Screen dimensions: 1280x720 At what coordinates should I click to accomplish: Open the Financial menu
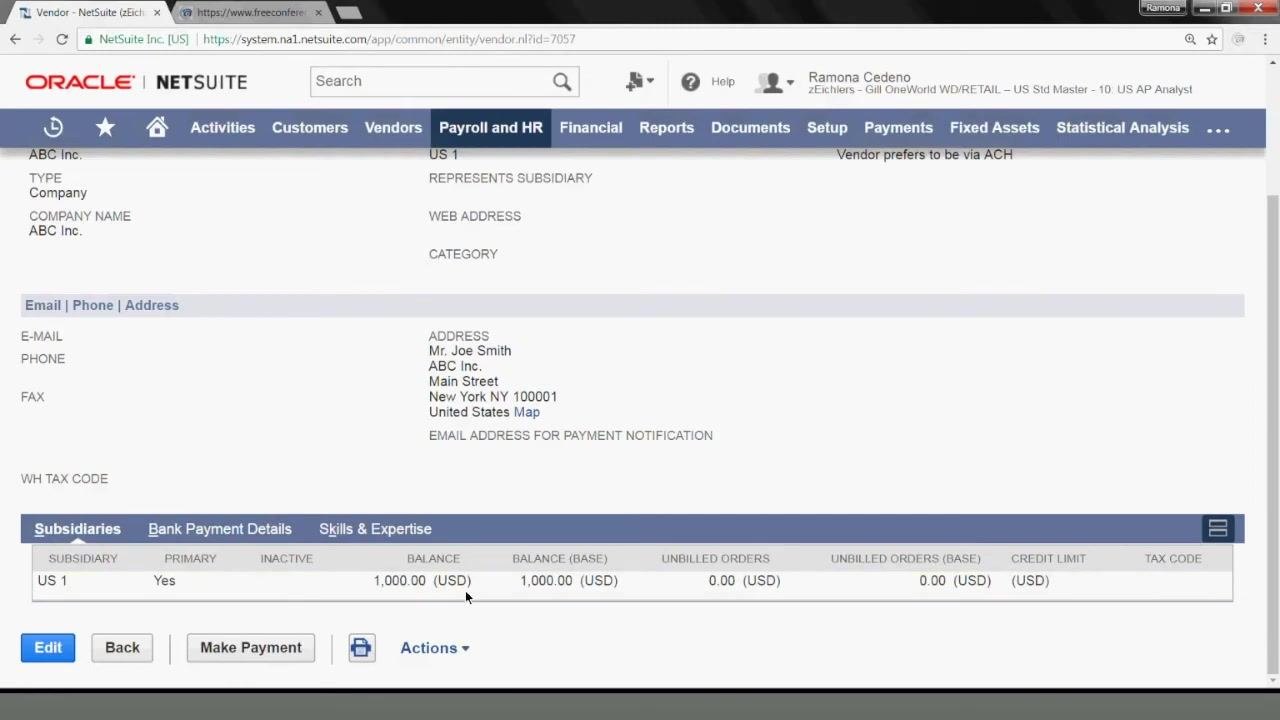coord(591,128)
